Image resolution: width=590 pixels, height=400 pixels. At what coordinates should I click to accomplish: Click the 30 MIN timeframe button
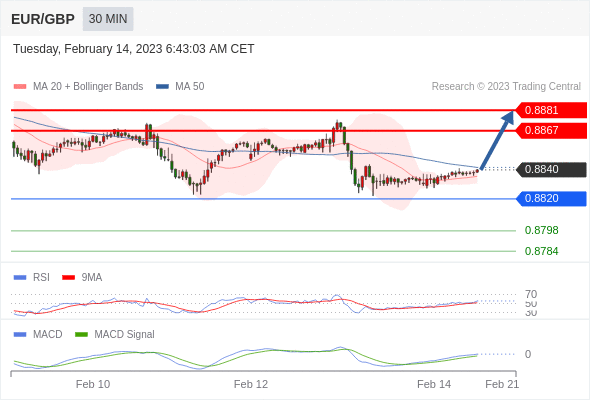point(108,19)
